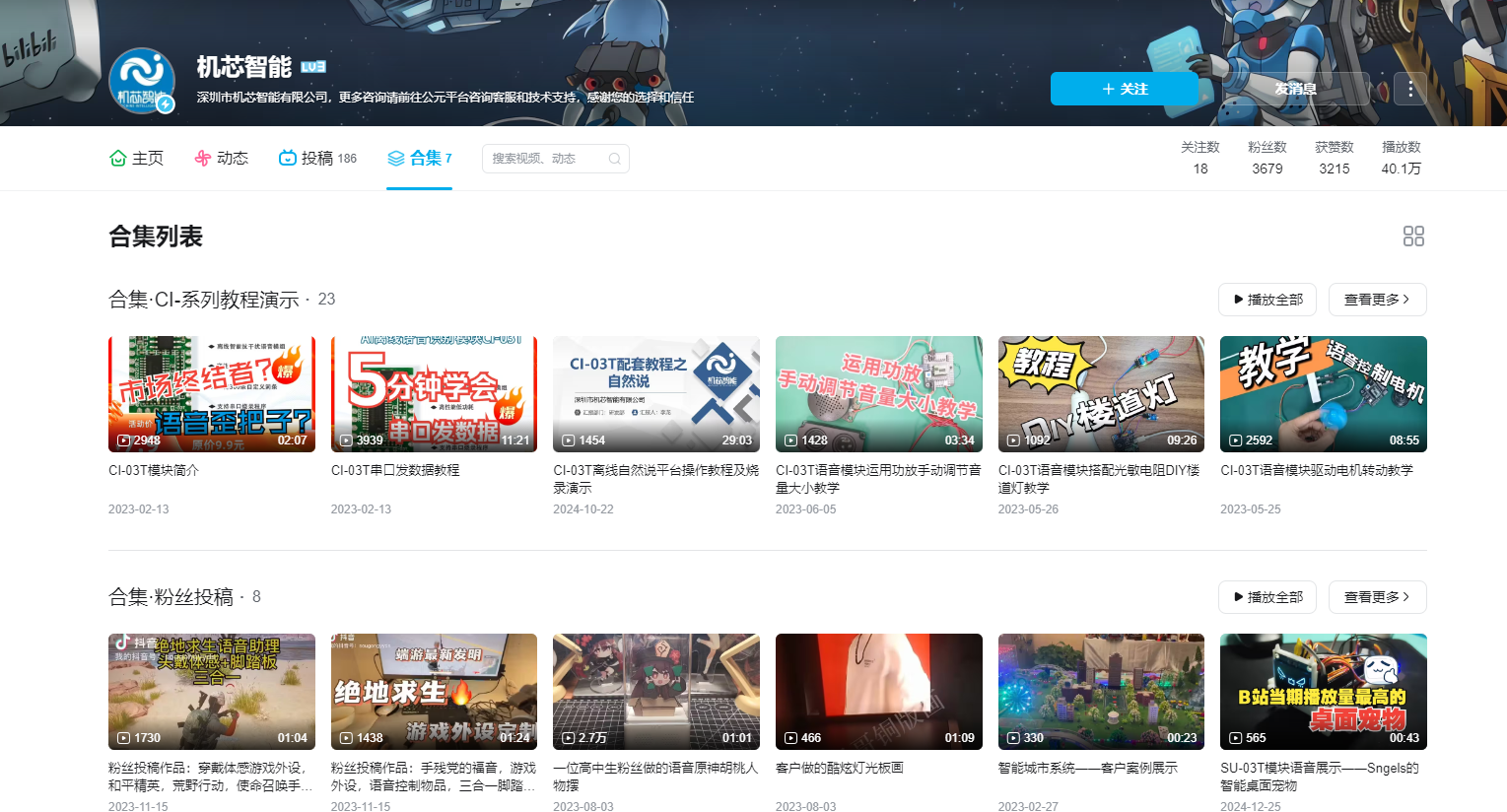Screen dimensions: 1507x812
Task: Expand 查看更多 for 粉丝投稿
Action: tap(1376, 597)
